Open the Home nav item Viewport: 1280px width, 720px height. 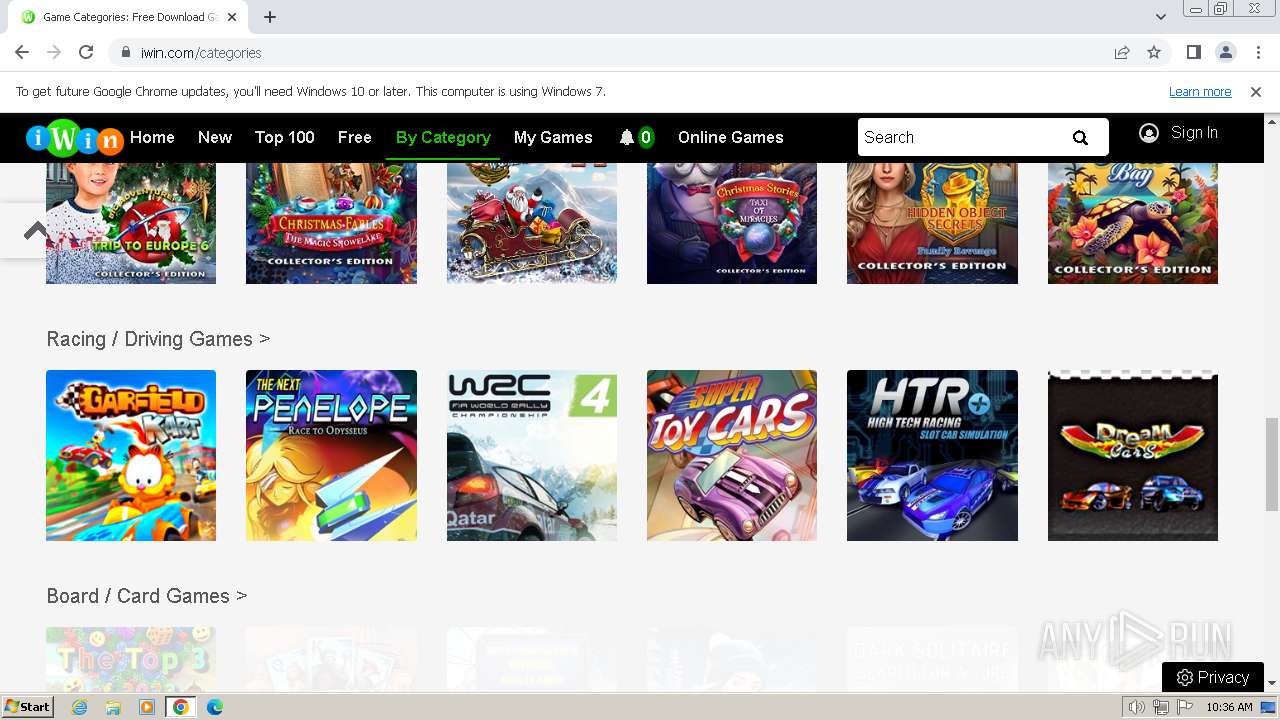[152, 138]
